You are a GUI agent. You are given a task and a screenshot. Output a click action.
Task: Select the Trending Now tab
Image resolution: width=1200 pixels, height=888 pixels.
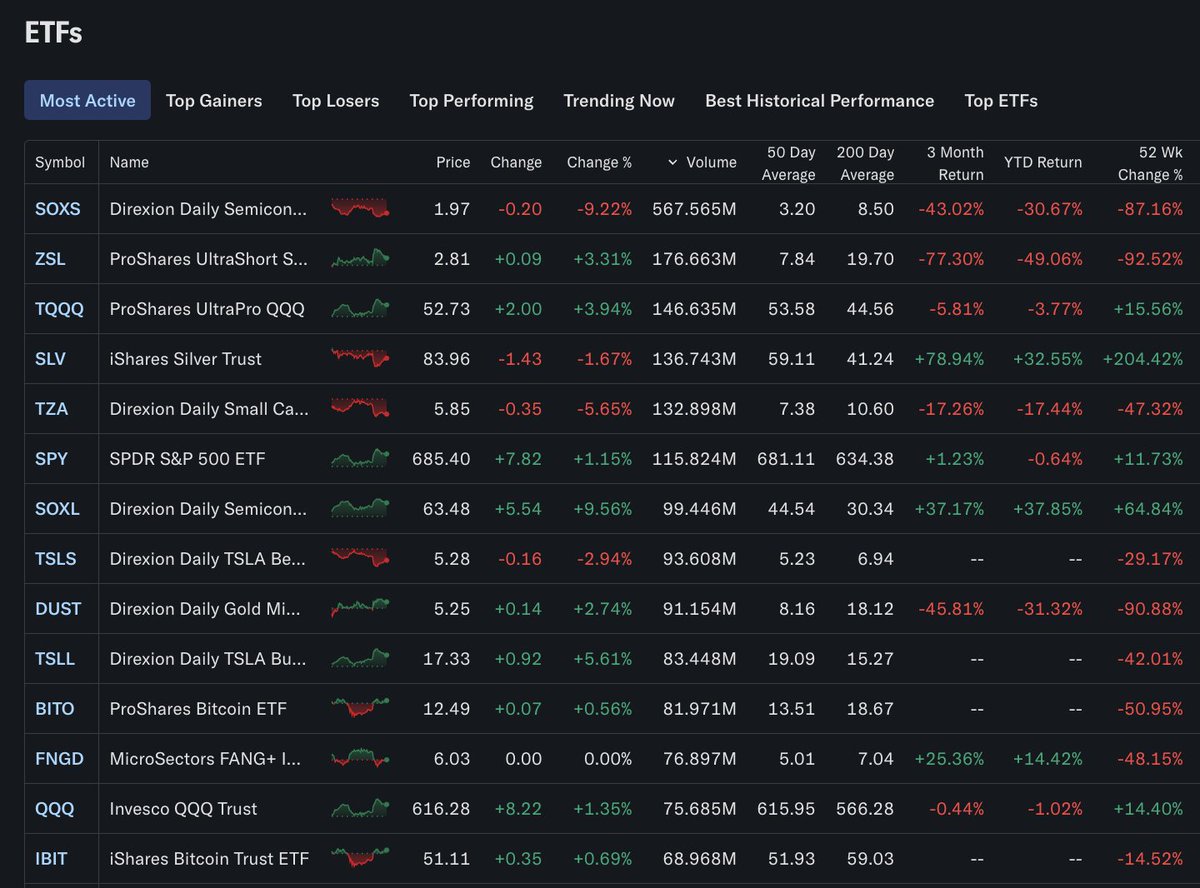[x=619, y=101]
